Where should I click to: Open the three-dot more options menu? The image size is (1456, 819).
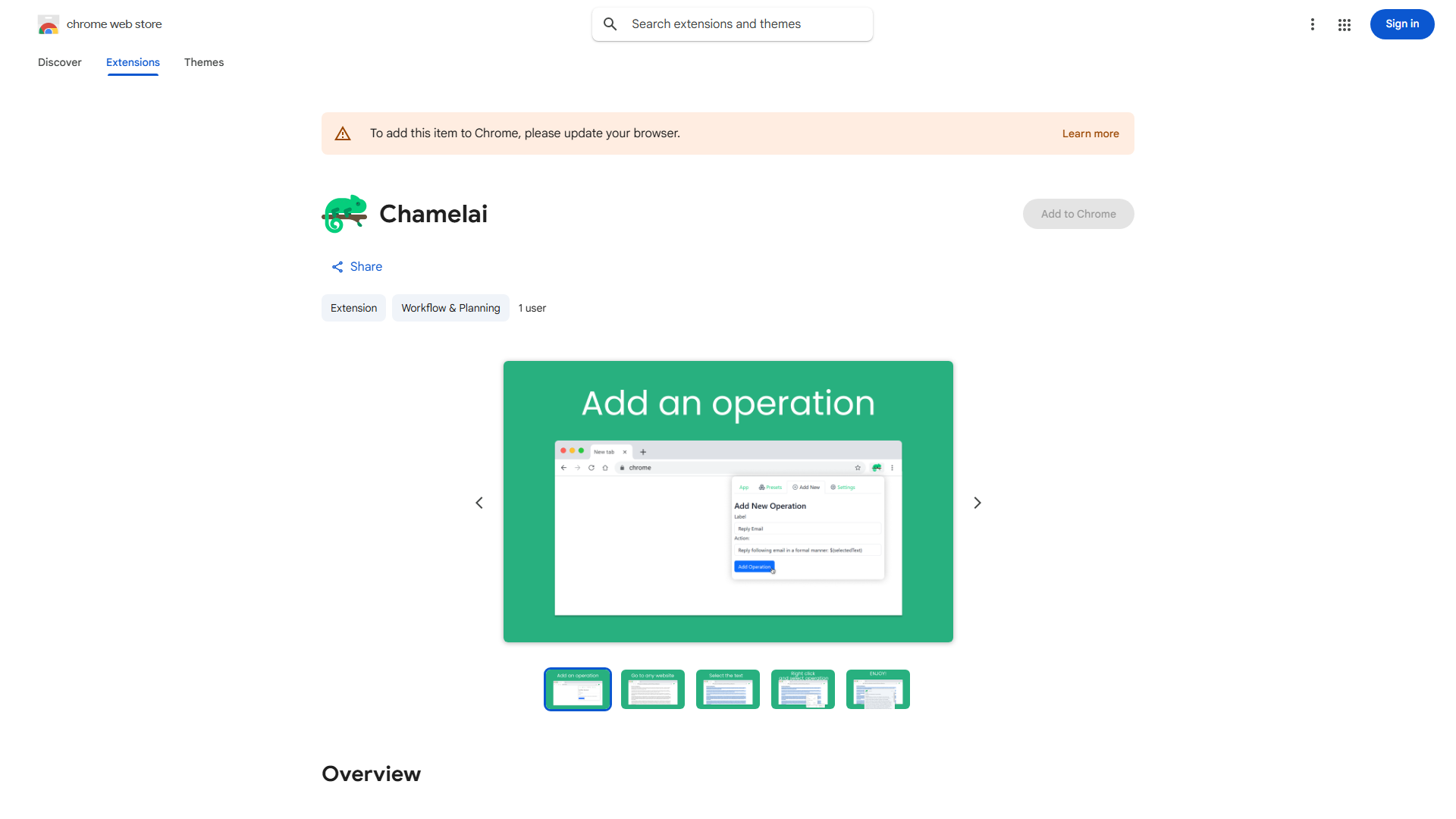tap(1312, 24)
